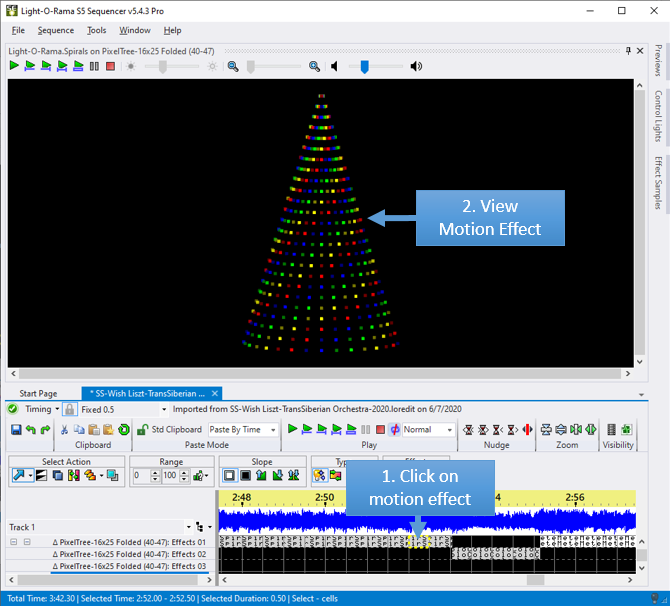This screenshot has height=606, width=670.
Task: Toggle the Std Clipboard lock icon
Action: point(143,430)
